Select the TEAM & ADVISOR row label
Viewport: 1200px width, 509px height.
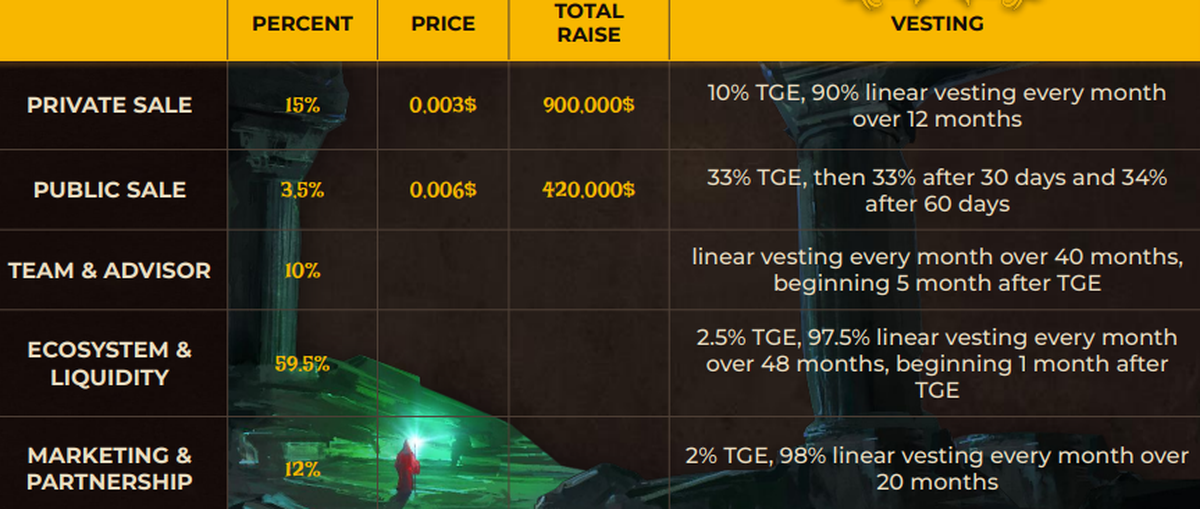pos(110,270)
